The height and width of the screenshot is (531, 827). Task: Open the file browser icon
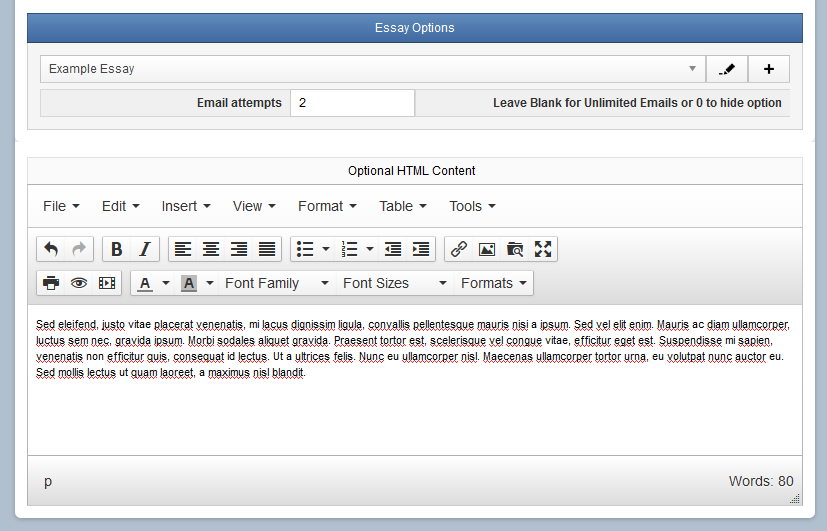[x=515, y=249]
